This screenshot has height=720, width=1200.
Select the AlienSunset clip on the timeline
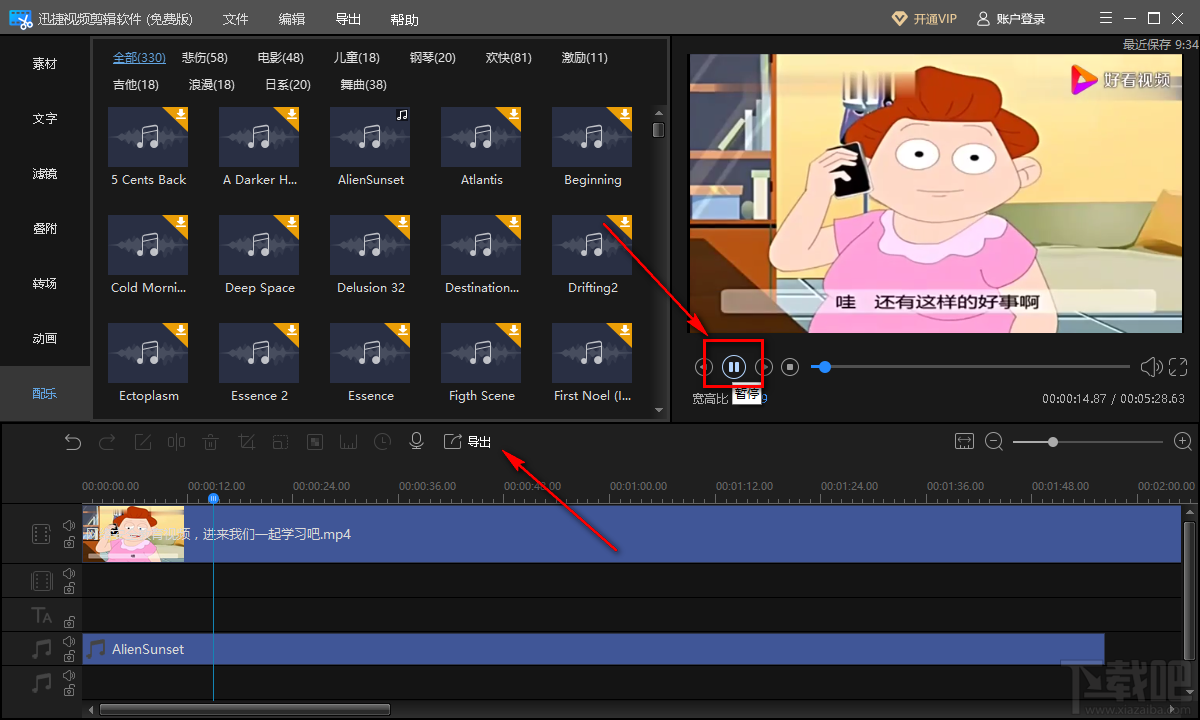click(593, 649)
